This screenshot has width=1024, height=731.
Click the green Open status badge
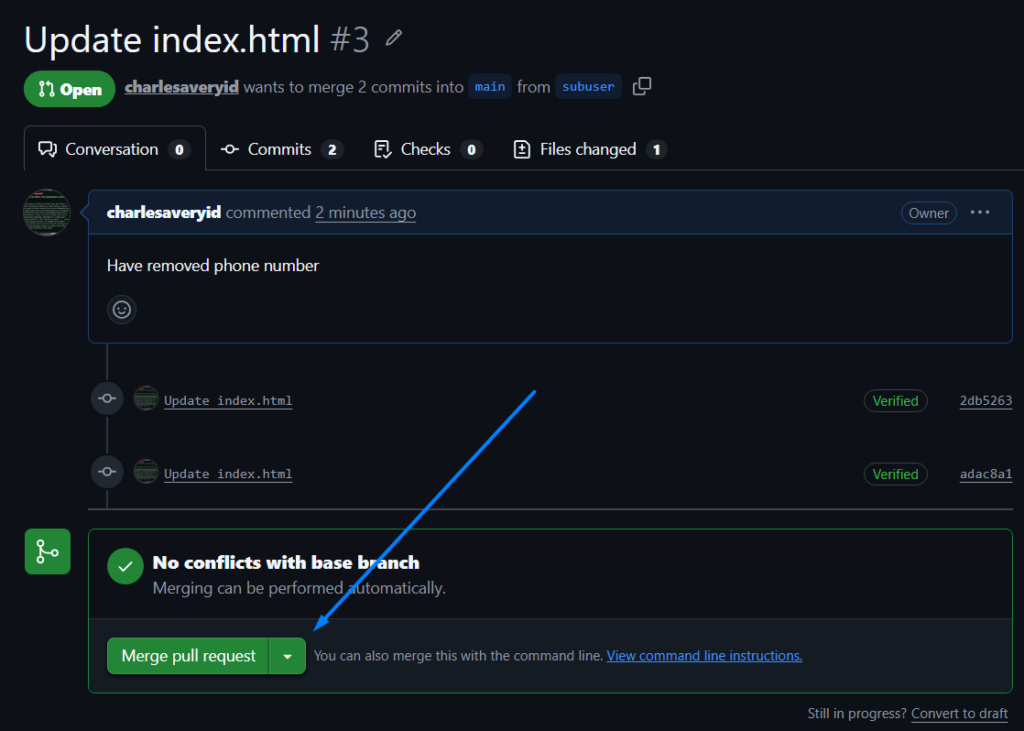70,89
